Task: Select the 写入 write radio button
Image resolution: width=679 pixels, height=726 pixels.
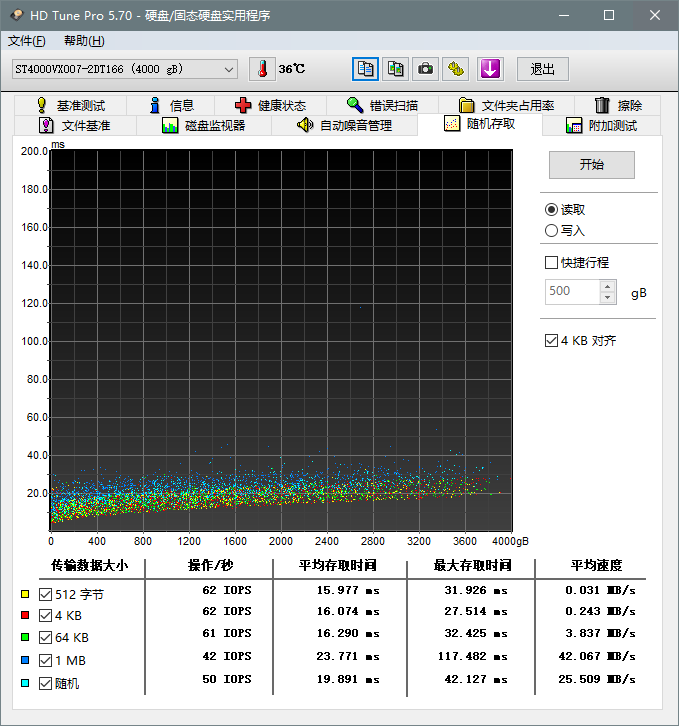Action: click(x=551, y=231)
